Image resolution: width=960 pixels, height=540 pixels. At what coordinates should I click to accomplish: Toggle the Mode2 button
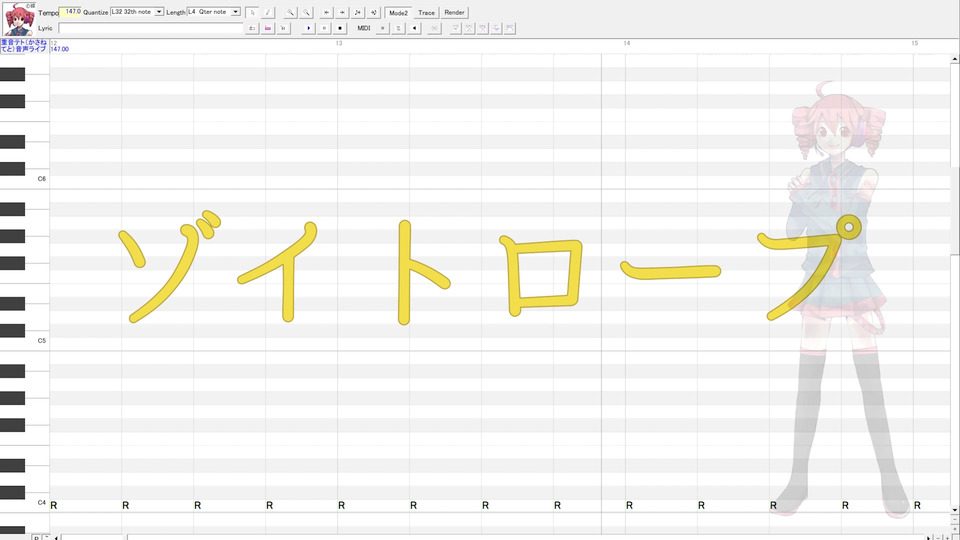coord(399,12)
